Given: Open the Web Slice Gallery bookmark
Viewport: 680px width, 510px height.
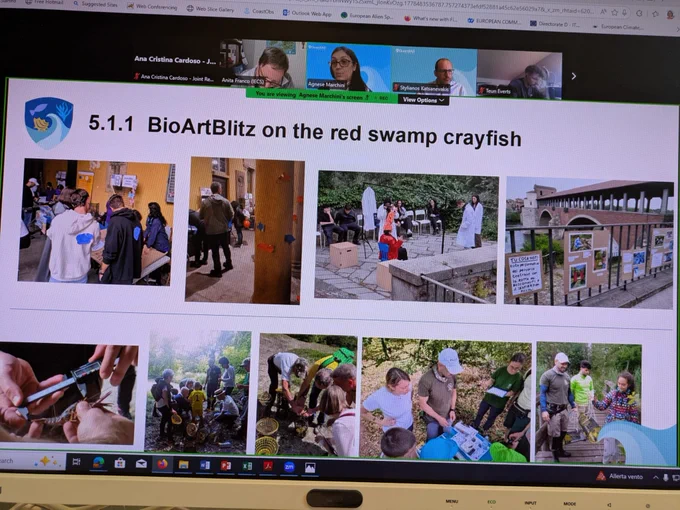Looking at the screenshot, I should pyautogui.click(x=211, y=9).
